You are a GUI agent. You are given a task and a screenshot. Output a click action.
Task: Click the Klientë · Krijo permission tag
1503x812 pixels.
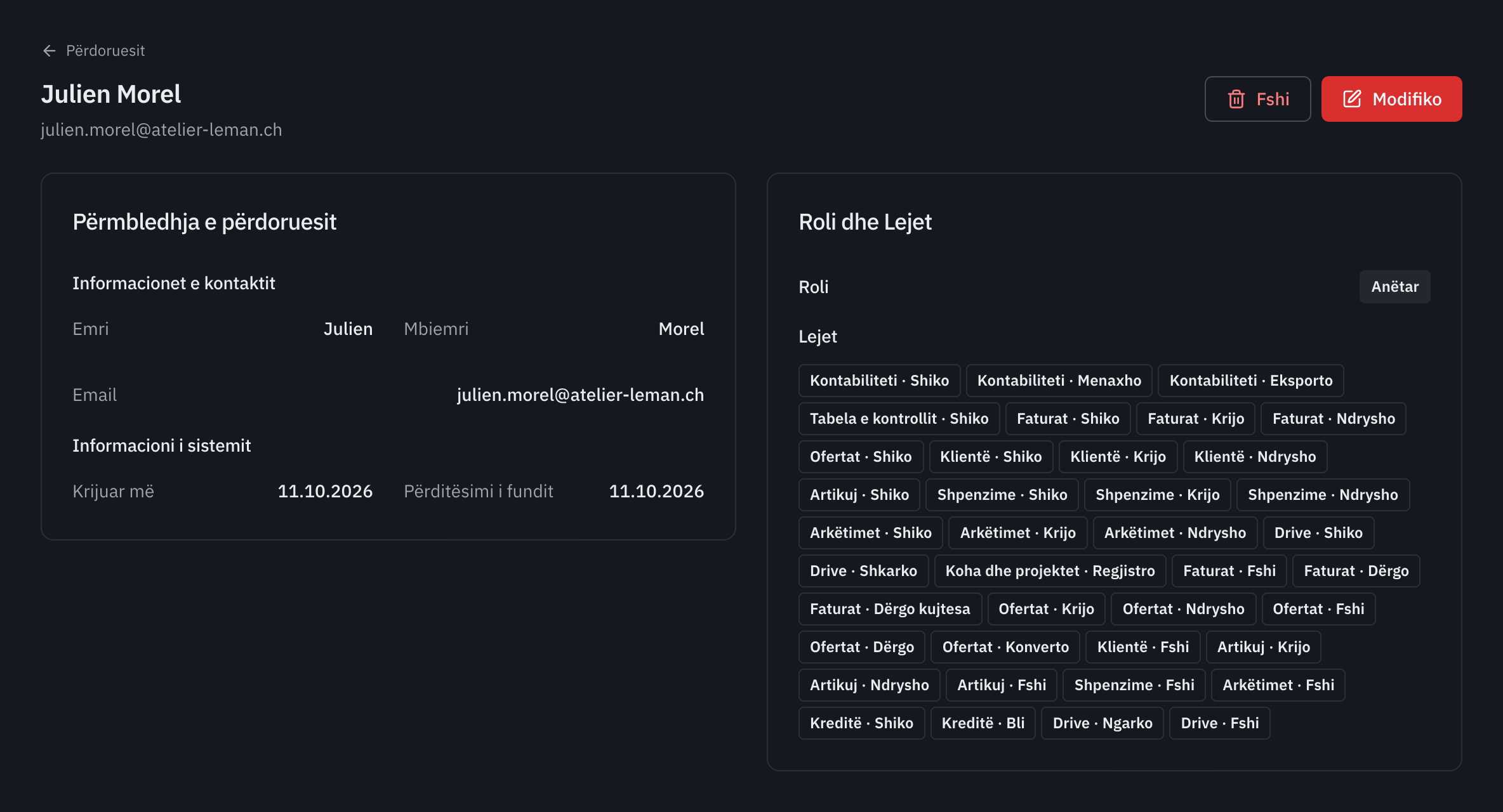point(1118,457)
